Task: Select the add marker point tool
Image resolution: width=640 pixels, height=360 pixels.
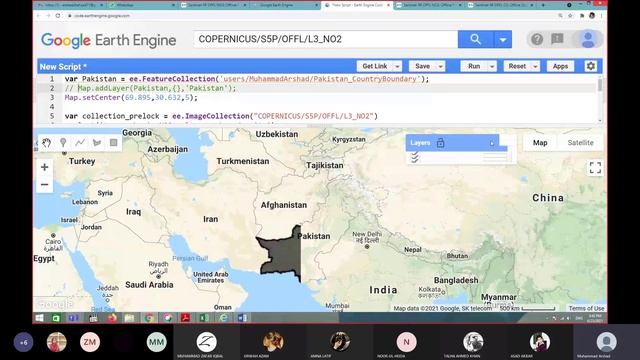Action: click(63, 142)
